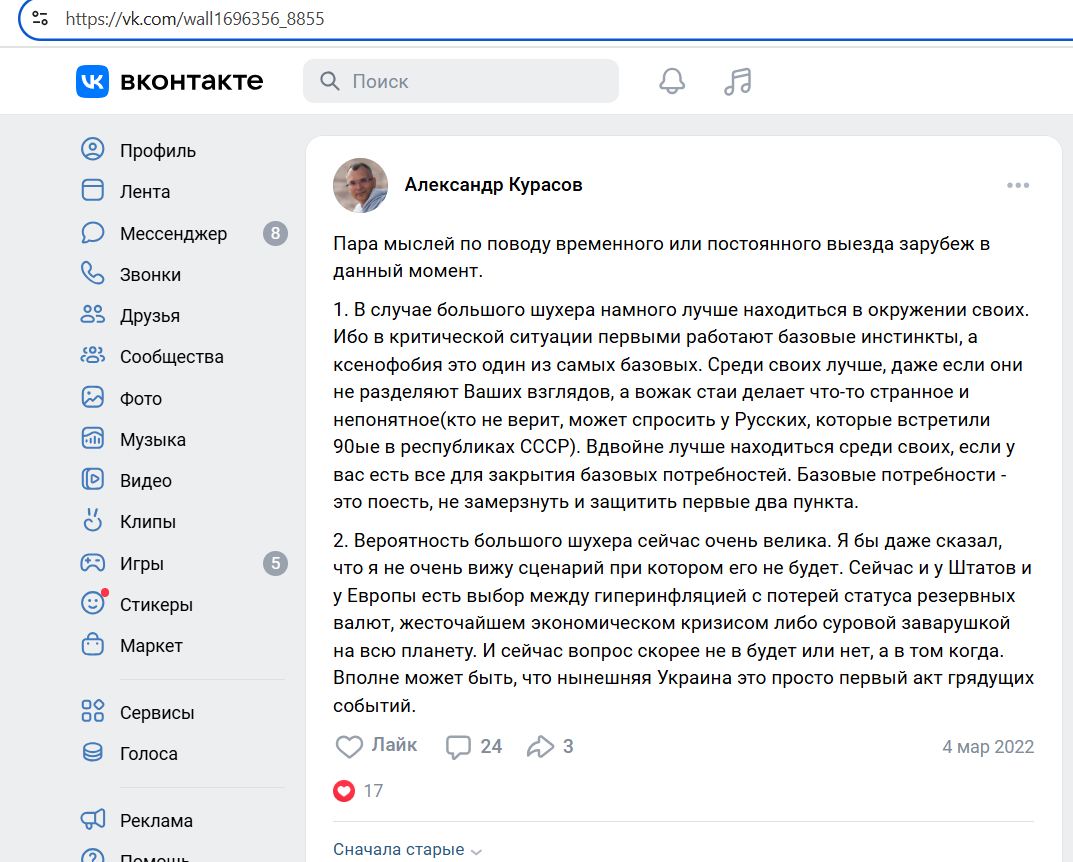Select Игры in the sidebar

141,564
